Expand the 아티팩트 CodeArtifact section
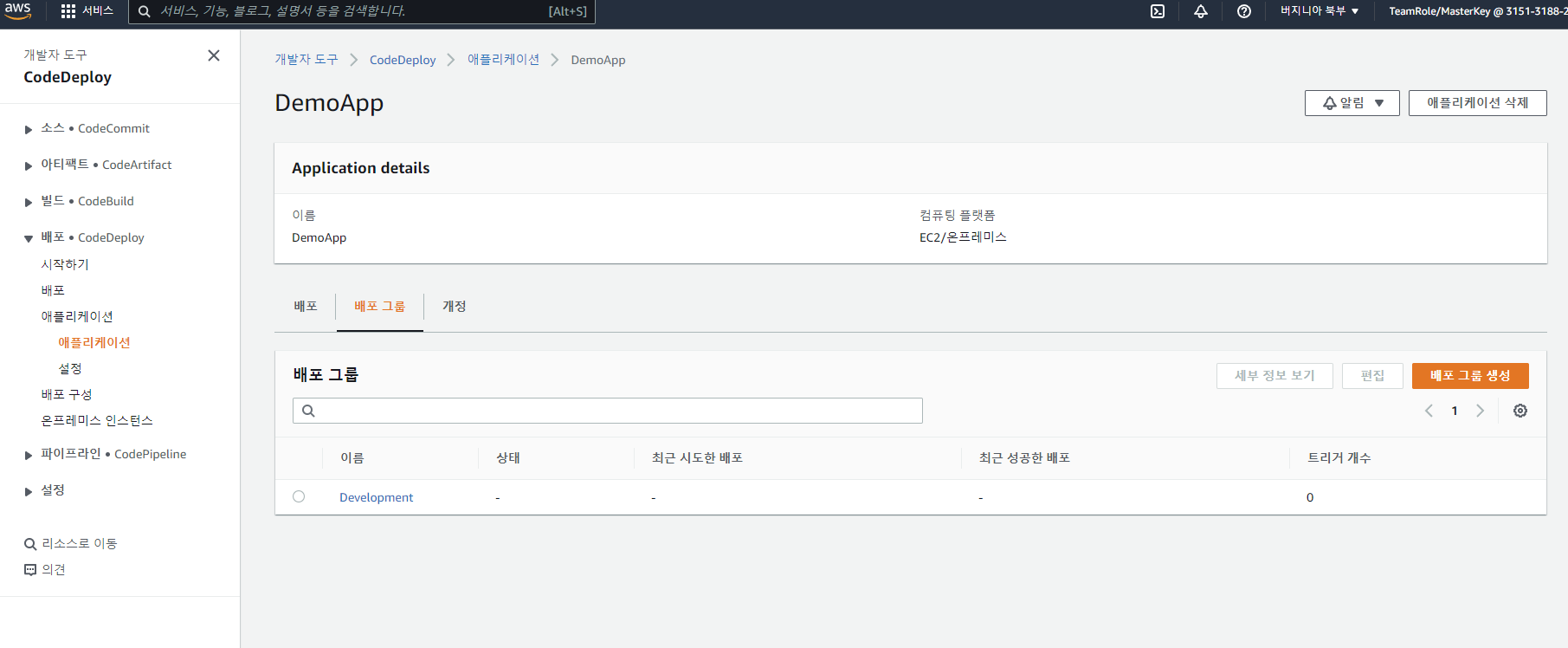The width and height of the screenshot is (1568, 648). 29,165
